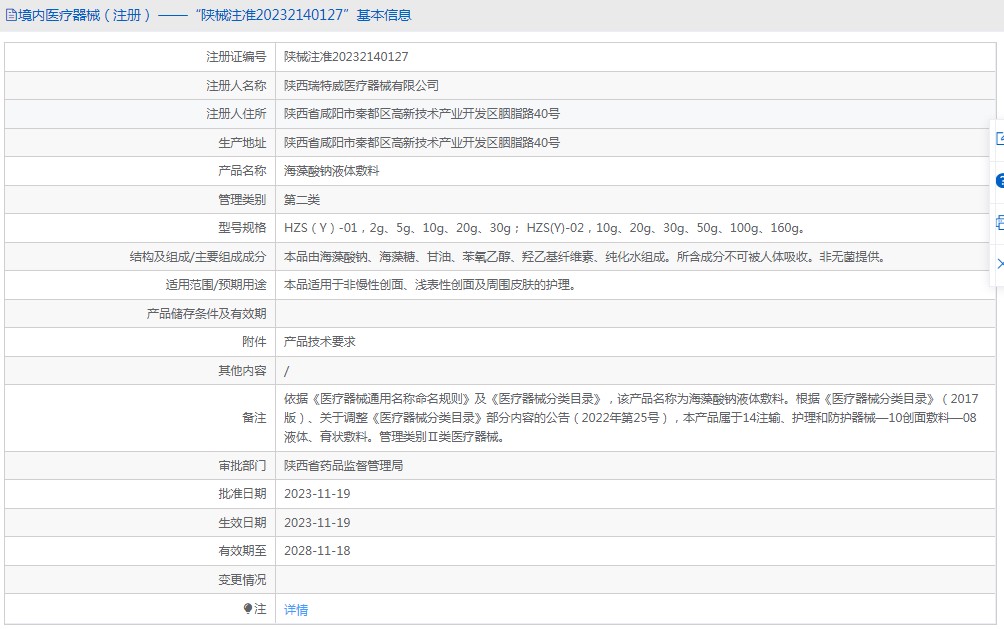
Task: Select 陕西瑞特威医疗器械有限公司 registrant name
Action: (362, 85)
